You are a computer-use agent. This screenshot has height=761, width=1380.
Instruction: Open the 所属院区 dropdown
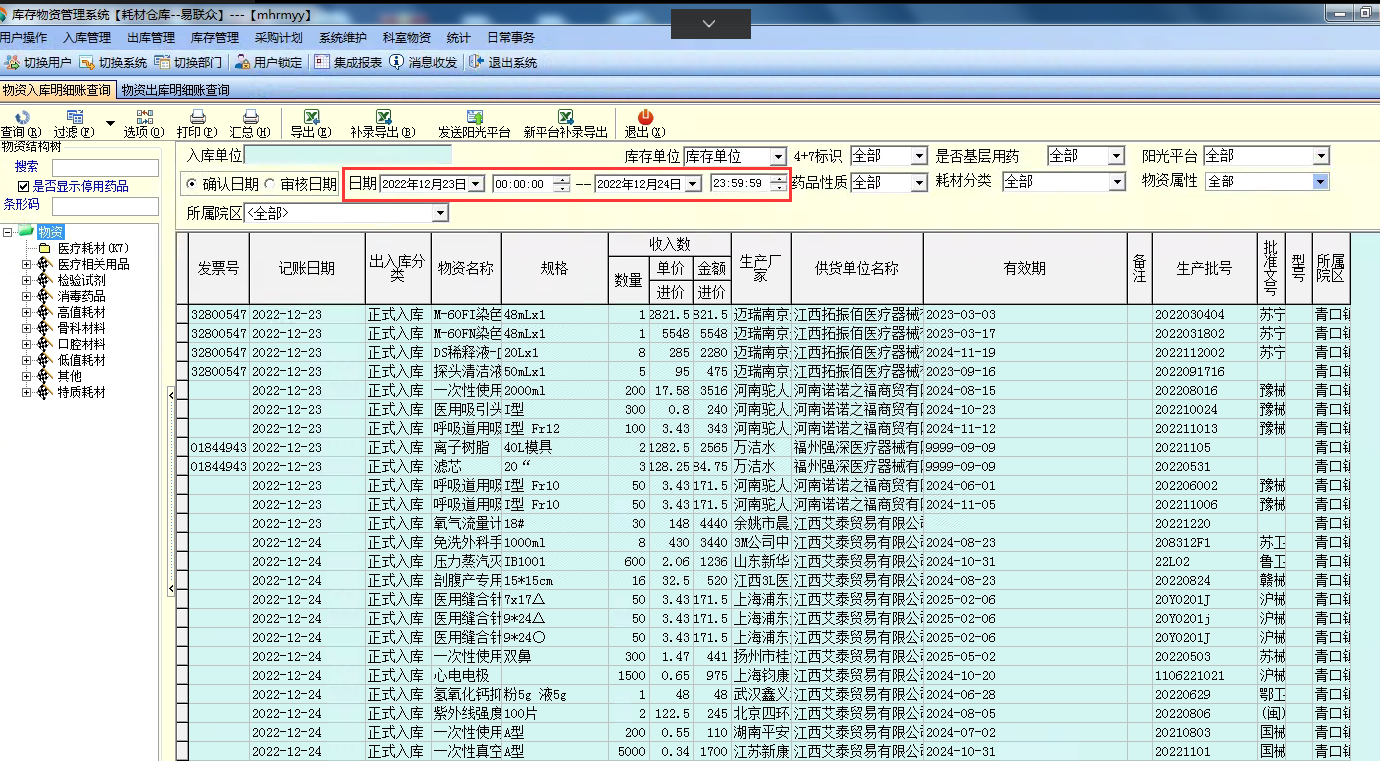[440, 213]
